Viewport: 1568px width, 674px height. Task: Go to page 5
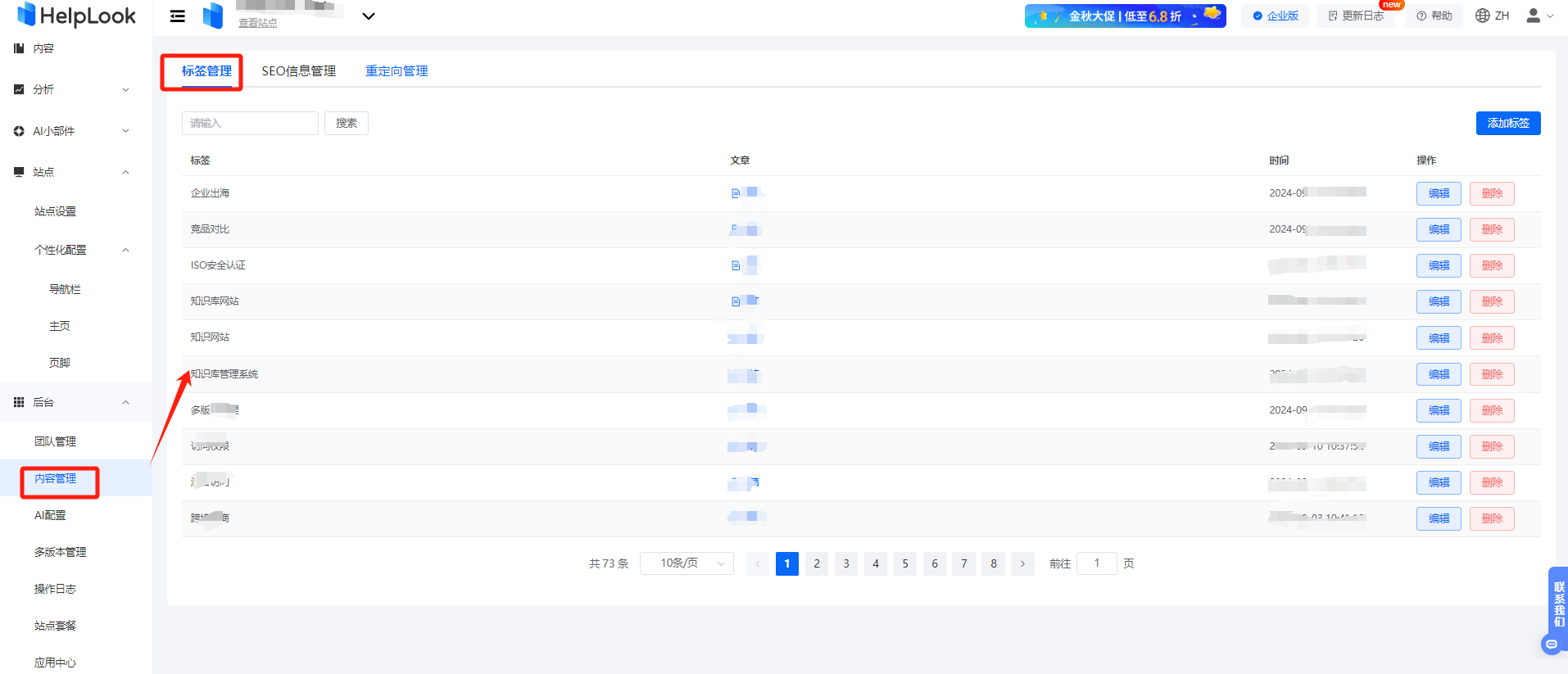[x=905, y=563]
